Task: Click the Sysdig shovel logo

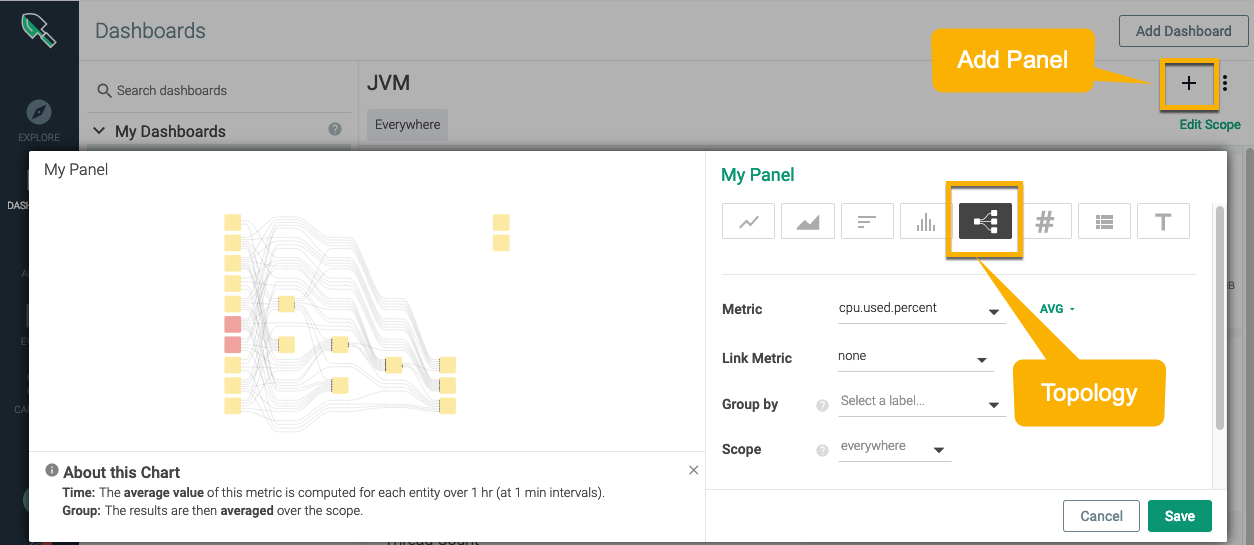Action: click(x=39, y=30)
